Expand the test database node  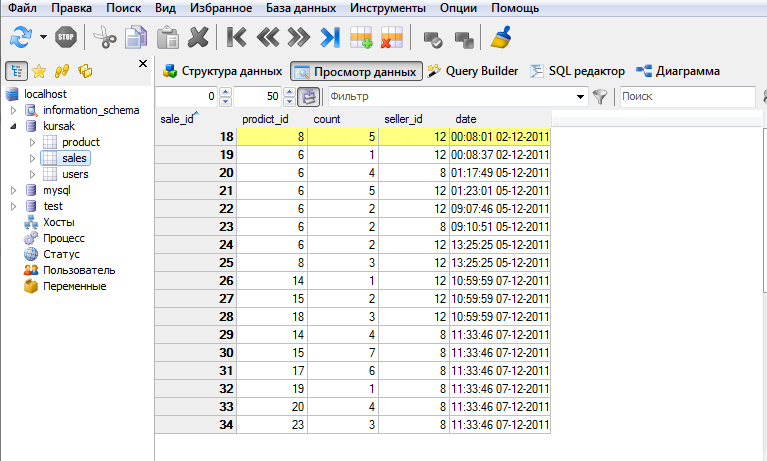(14, 207)
